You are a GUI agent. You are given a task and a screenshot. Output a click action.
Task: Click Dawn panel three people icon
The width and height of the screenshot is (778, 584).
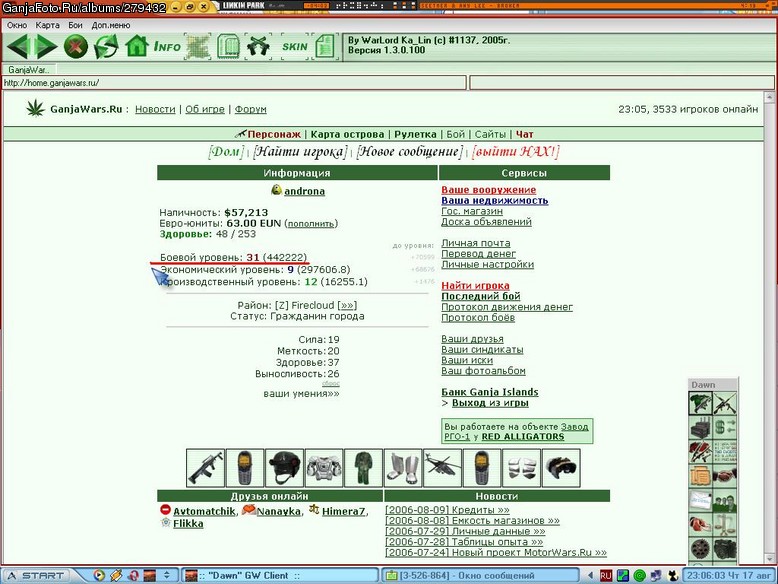click(x=724, y=500)
